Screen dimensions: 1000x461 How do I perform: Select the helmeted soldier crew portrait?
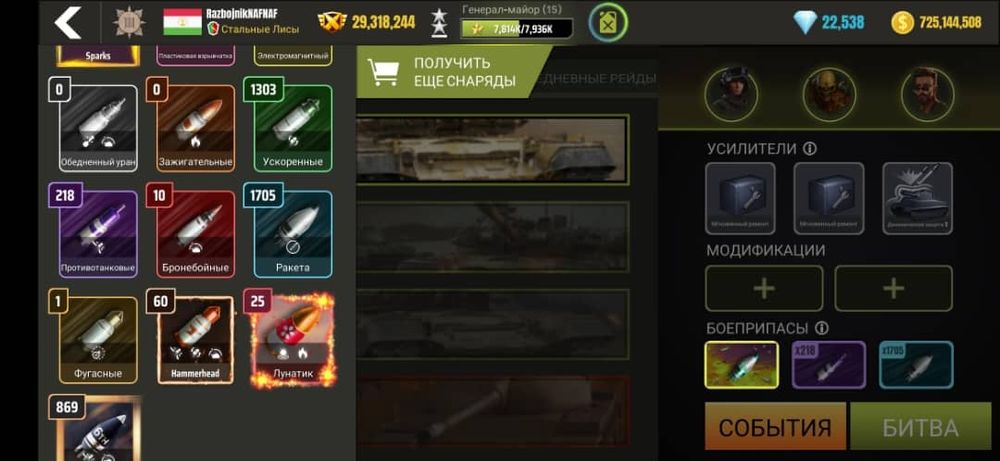pyautogui.click(x=732, y=94)
